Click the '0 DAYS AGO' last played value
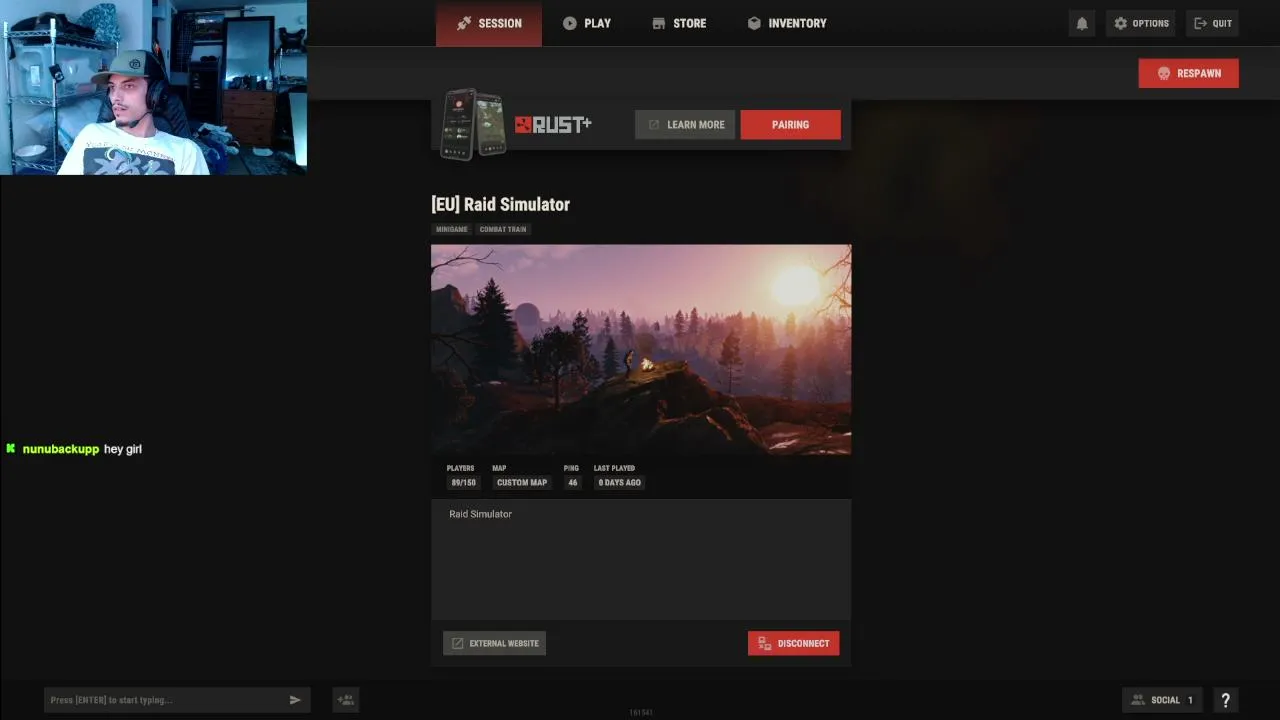Image resolution: width=1280 pixels, height=720 pixels. [620, 482]
